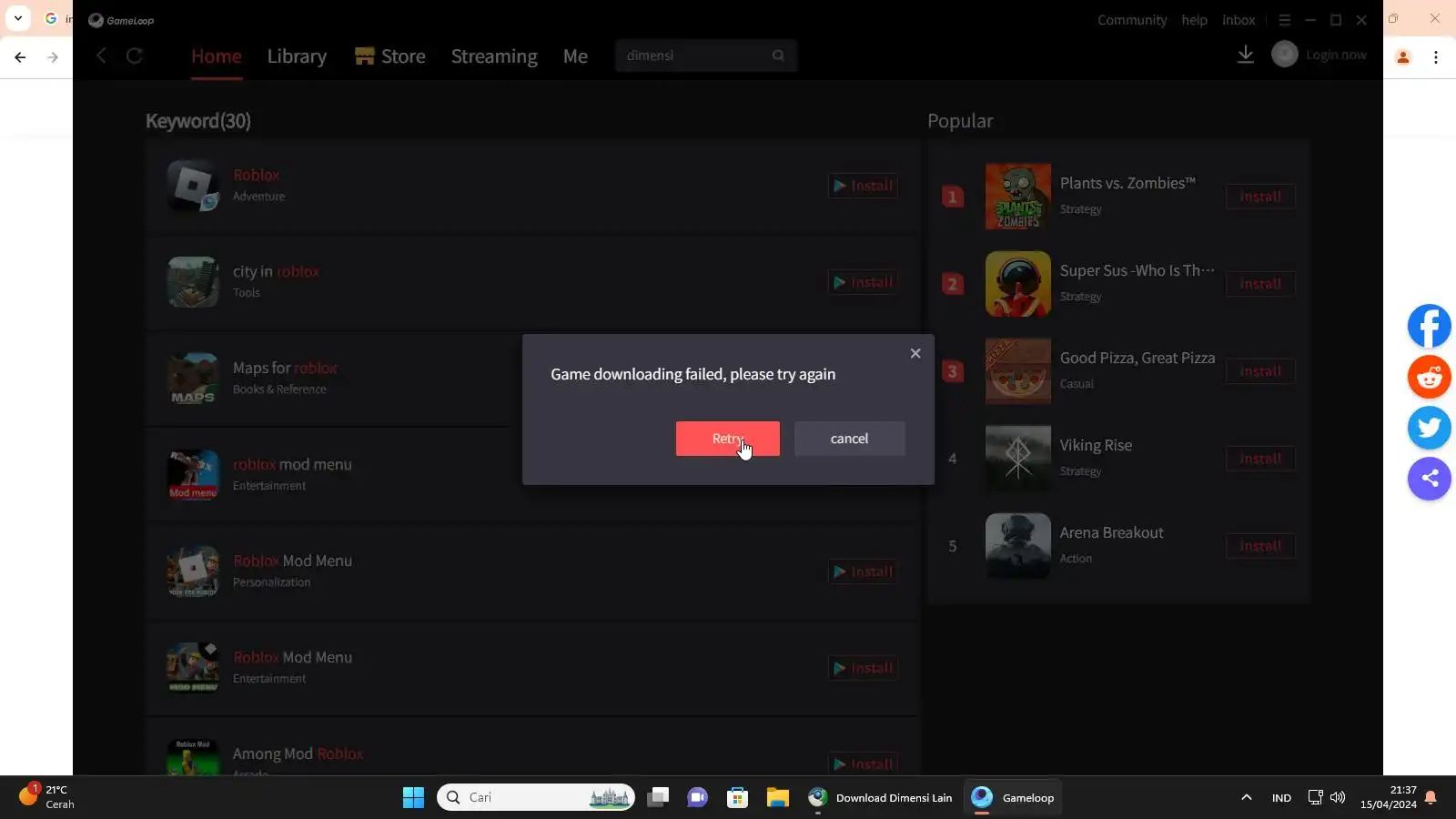Viewport: 1456px width, 819px height.
Task: Install Viking Rise
Action: point(1260,459)
